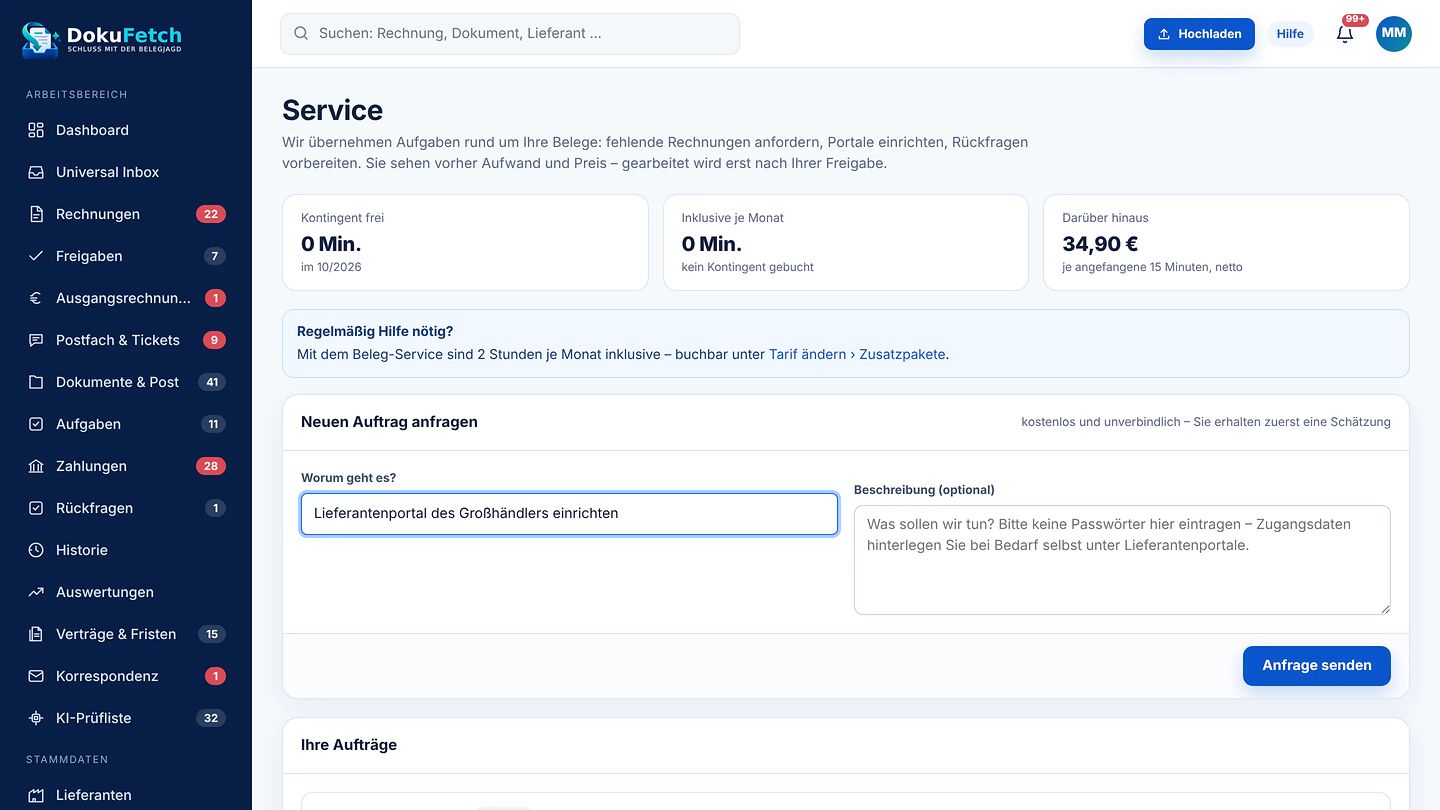1440x810 pixels.
Task: Click the Zahlungen bank icon
Action: coord(36,466)
